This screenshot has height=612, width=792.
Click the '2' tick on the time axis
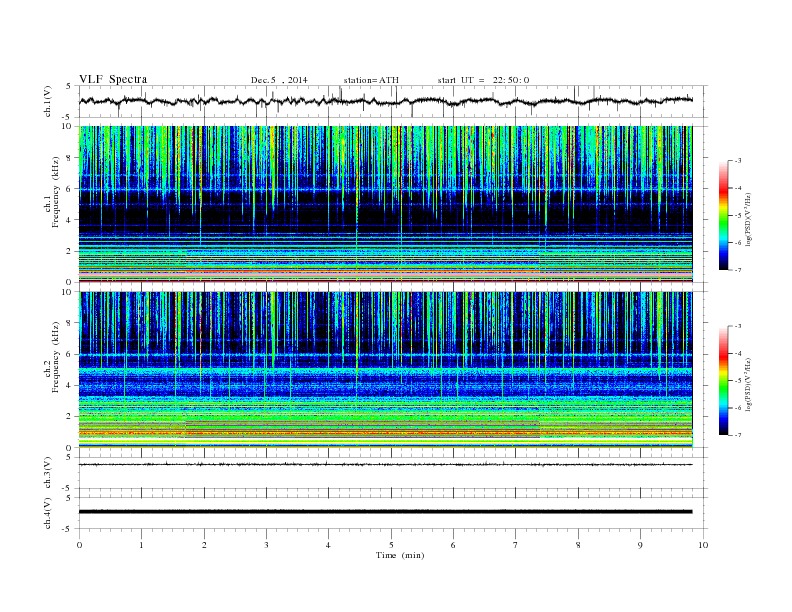coord(204,545)
